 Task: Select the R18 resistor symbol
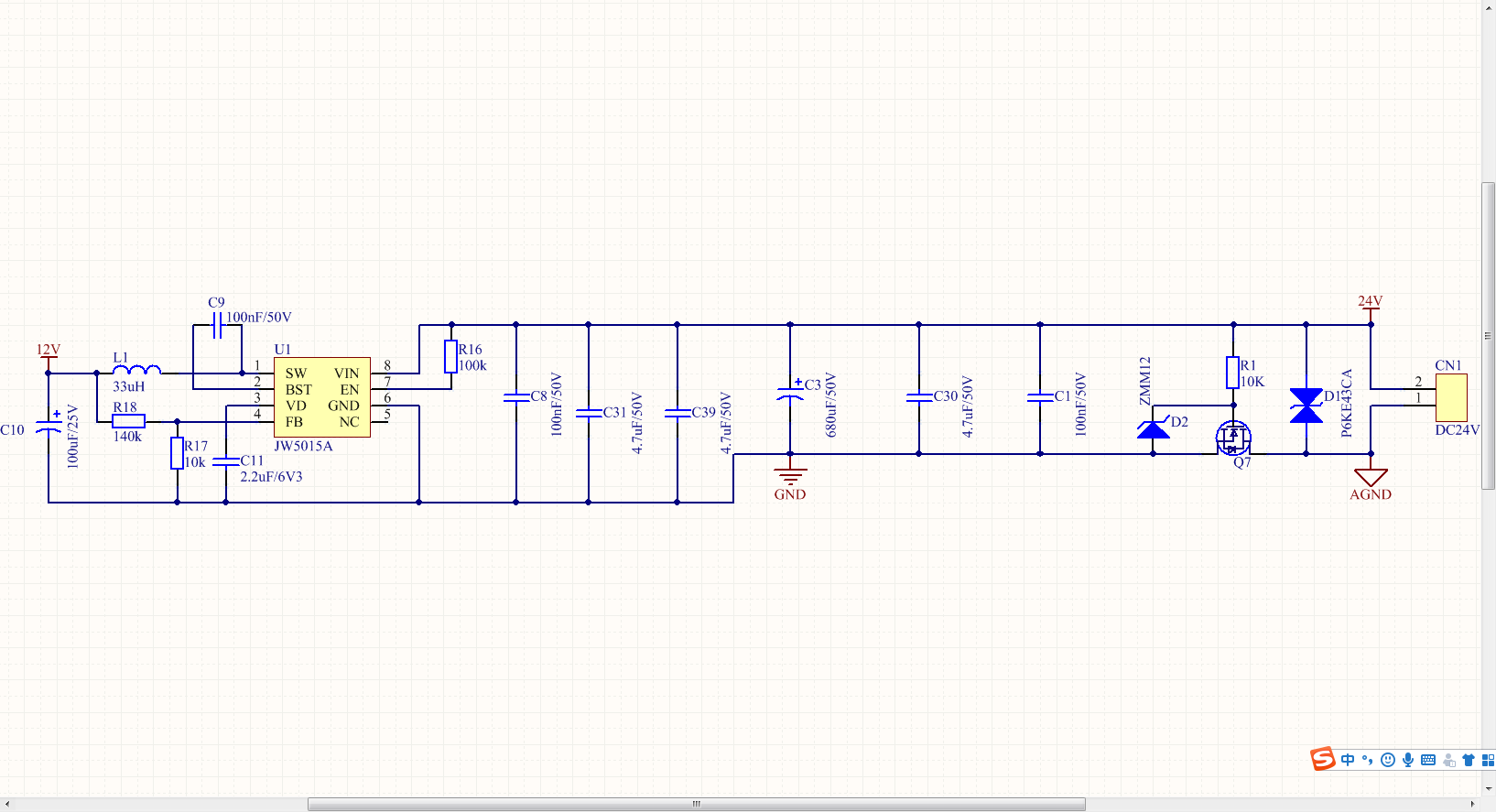pyautogui.click(x=128, y=421)
